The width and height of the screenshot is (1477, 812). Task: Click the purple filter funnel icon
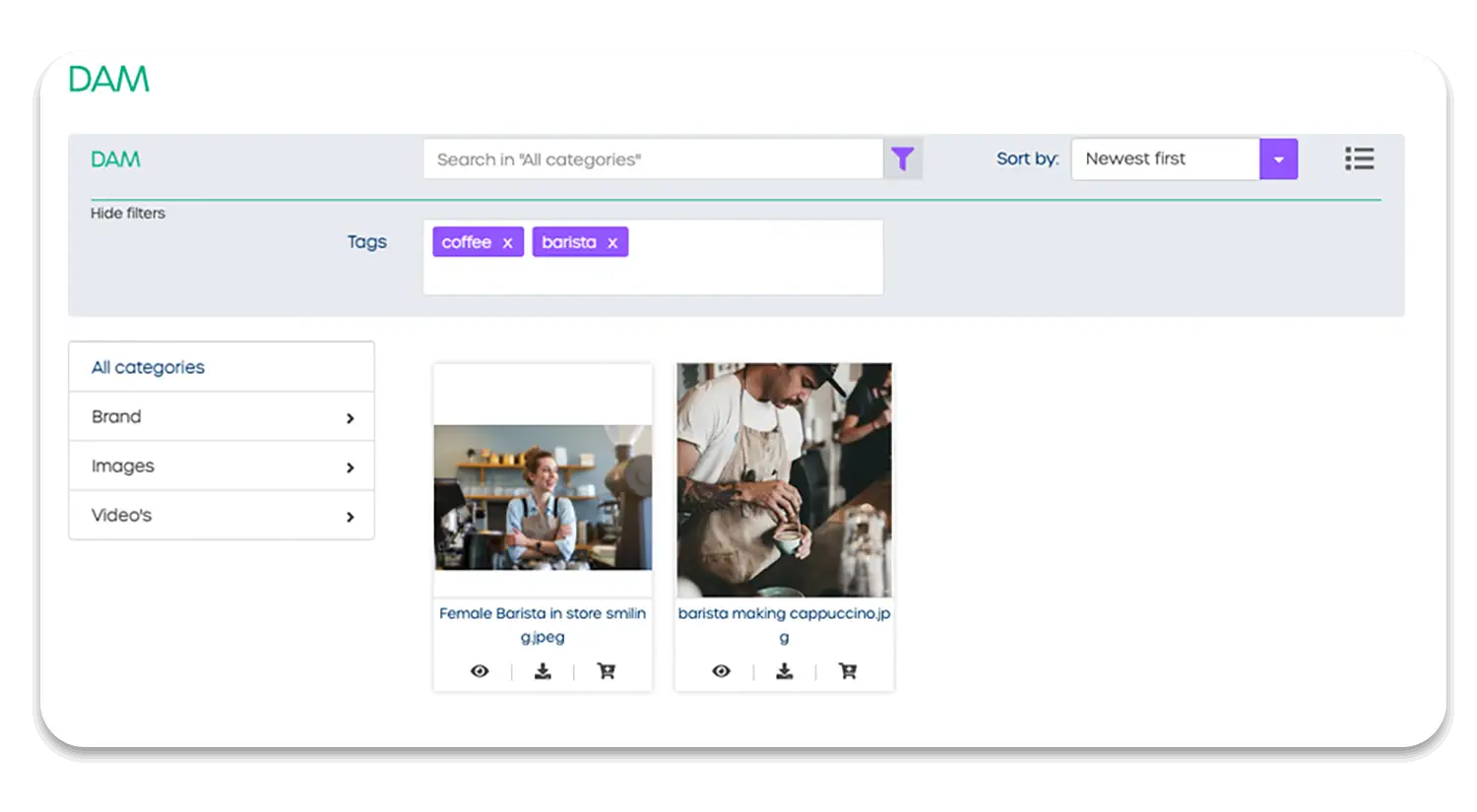(x=902, y=158)
